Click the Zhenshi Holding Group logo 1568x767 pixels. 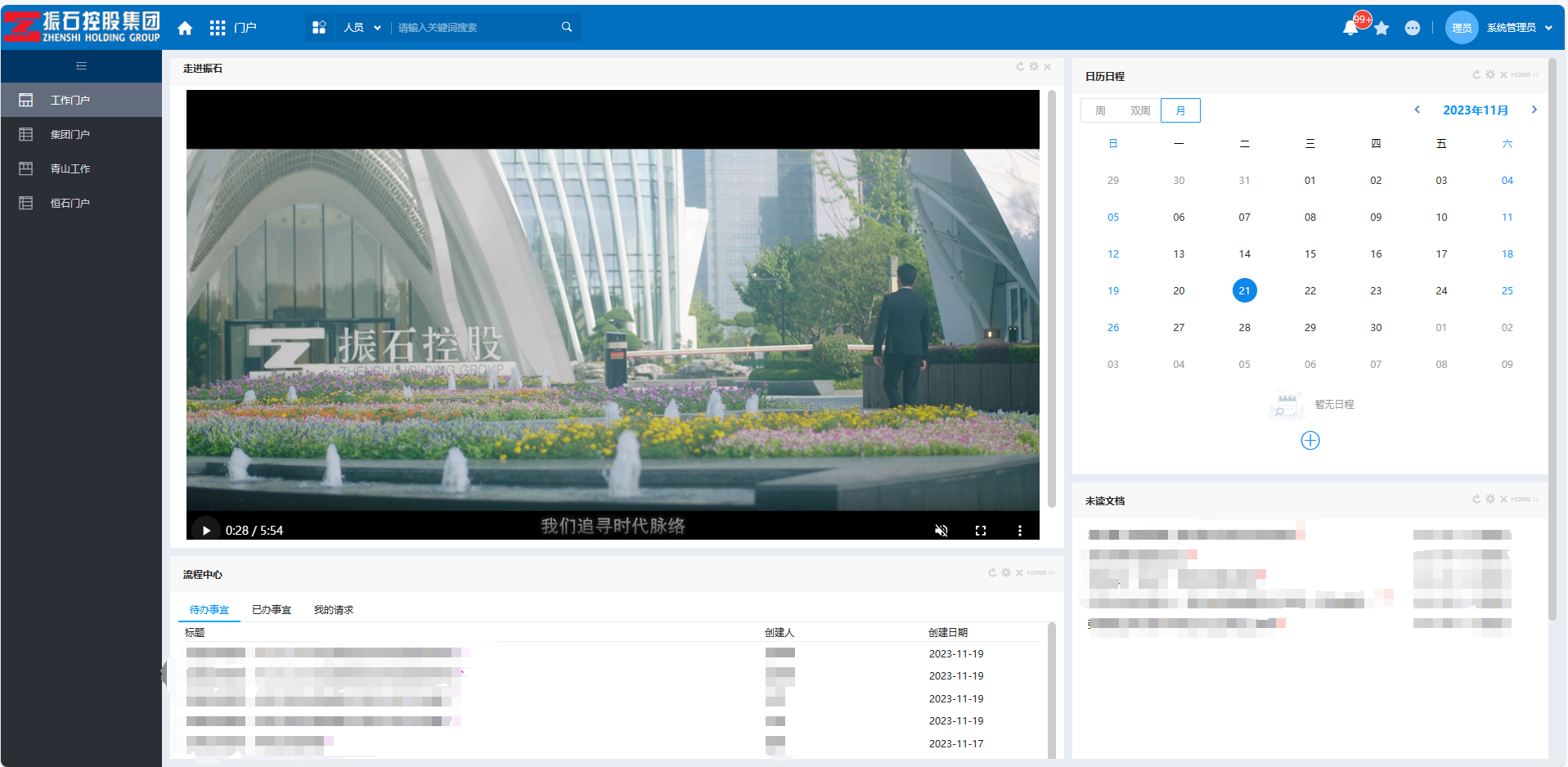tap(82, 27)
